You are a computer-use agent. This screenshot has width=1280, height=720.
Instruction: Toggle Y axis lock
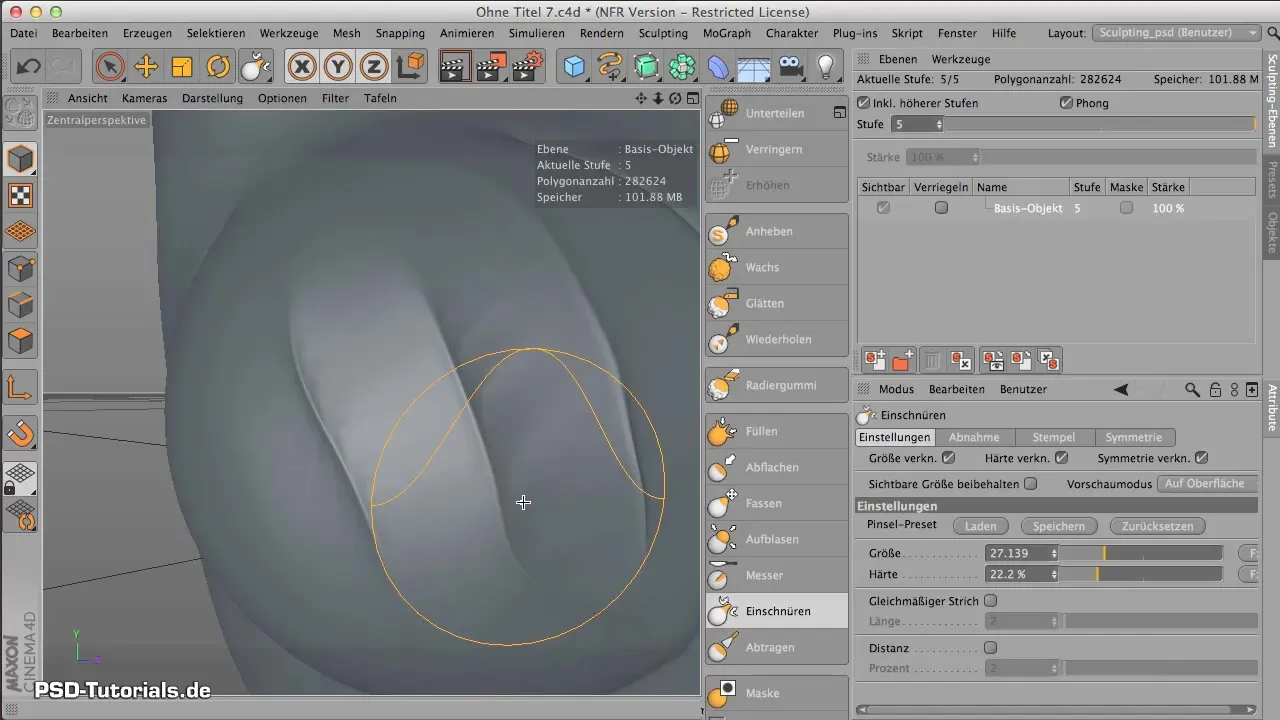pos(338,67)
